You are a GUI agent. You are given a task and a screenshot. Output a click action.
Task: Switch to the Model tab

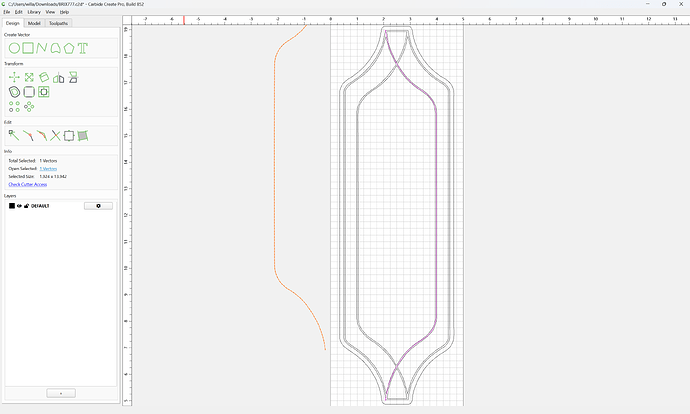(34, 23)
